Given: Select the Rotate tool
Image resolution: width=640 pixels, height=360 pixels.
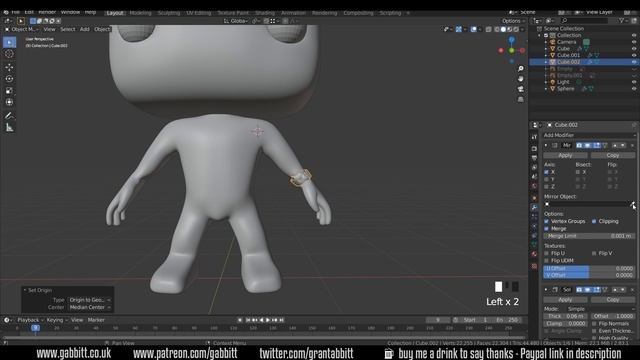Looking at the screenshot, I should point(9,79).
